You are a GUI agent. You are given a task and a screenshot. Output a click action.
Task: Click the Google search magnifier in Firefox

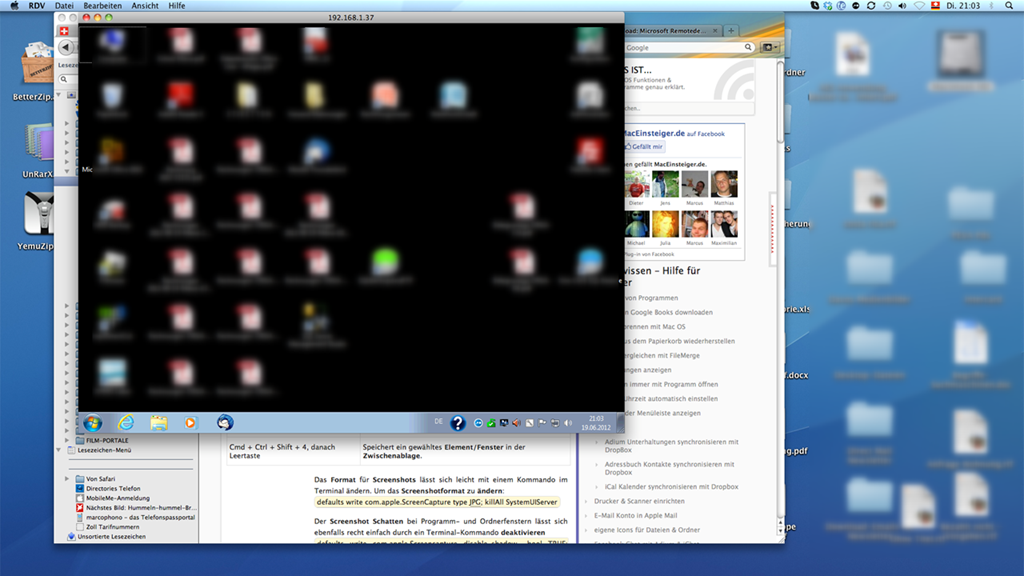pos(748,48)
